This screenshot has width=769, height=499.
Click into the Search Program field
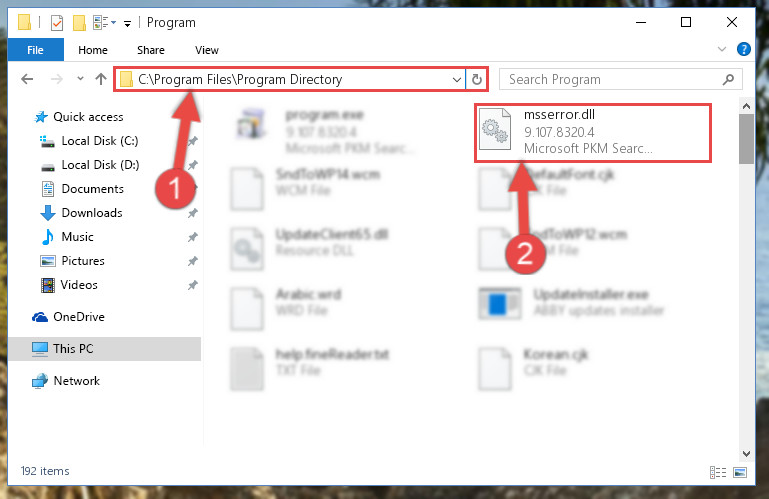click(x=612, y=79)
